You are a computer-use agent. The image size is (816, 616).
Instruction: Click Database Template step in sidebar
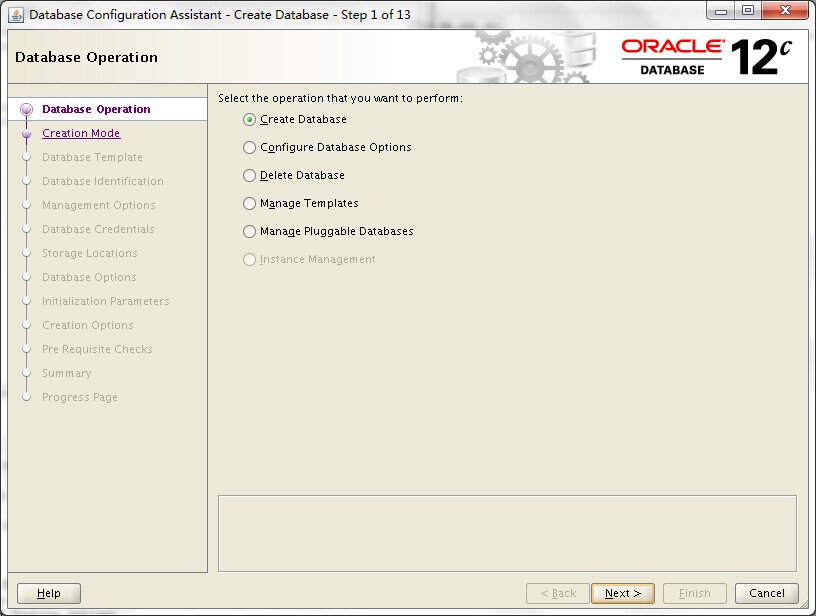coord(92,157)
